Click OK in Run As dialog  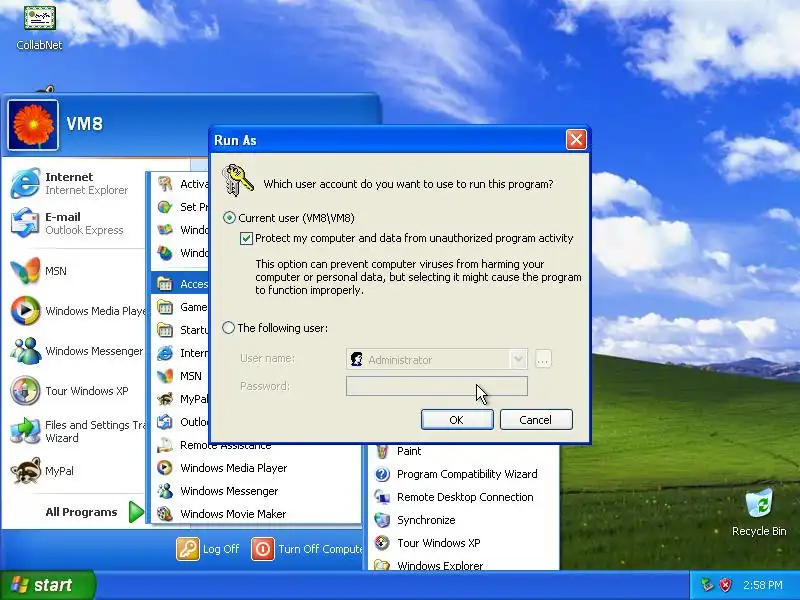pos(457,419)
